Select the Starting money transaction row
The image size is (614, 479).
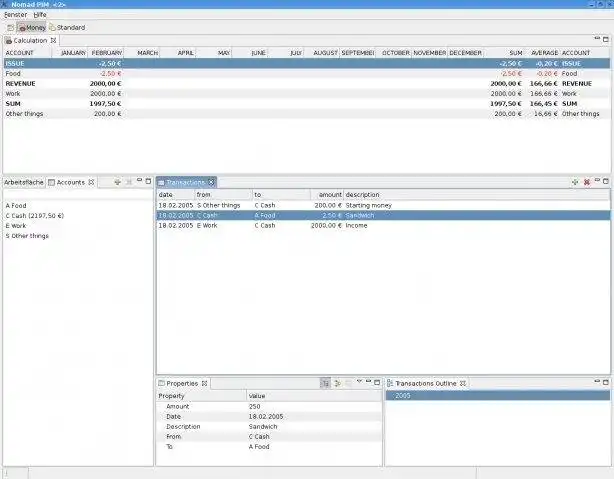tap(383, 205)
